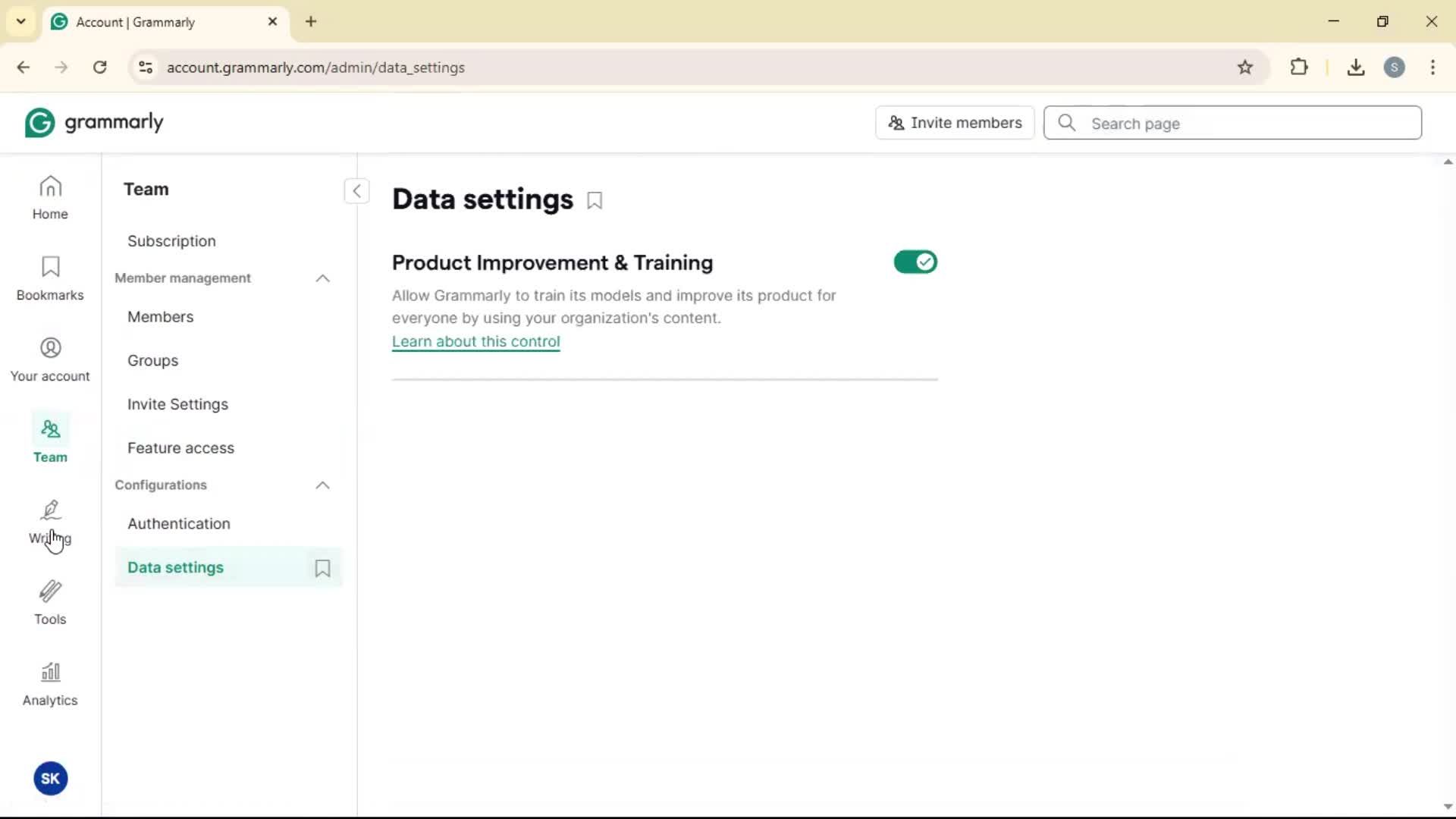Collapse the Team side panel
Screen dimensions: 1456x819
pyautogui.click(x=356, y=191)
